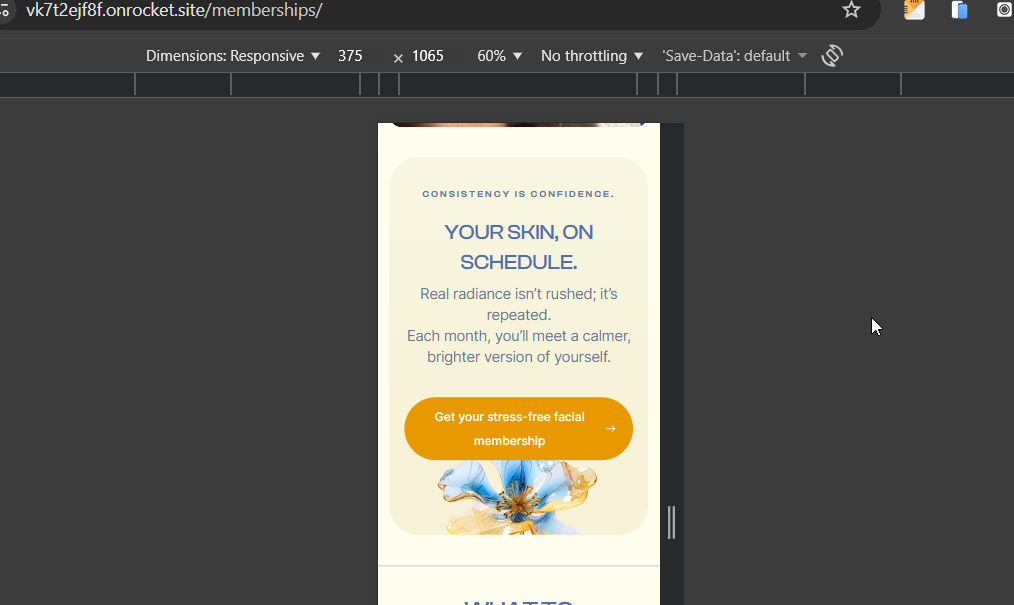Click the blue flower image

click(517, 497)
